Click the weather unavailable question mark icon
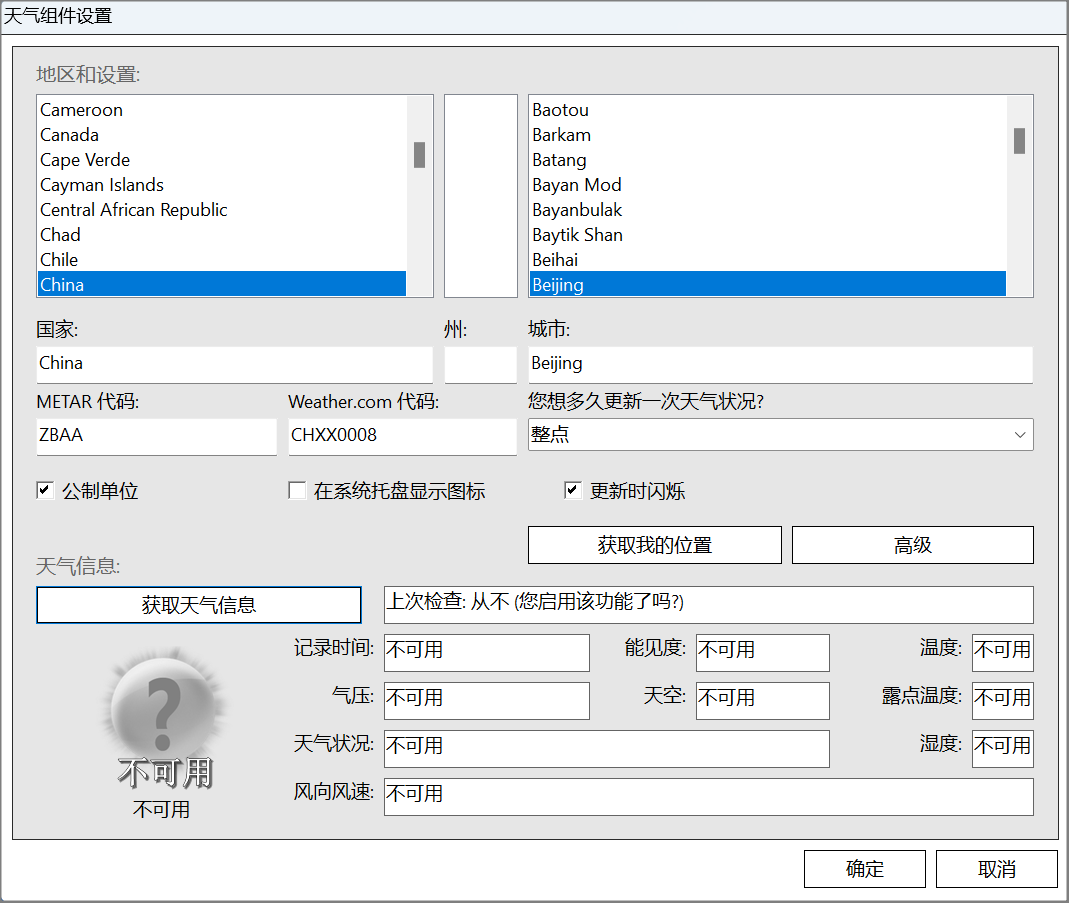 [163, 711]
